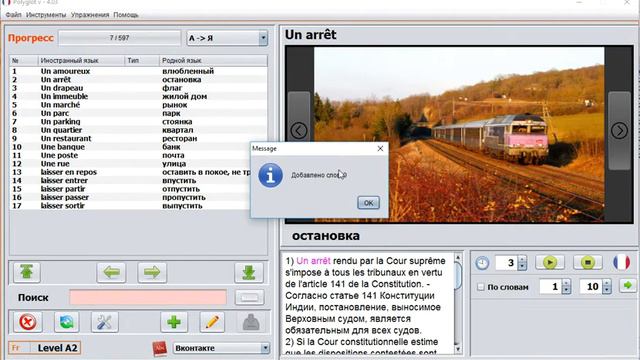Select the row Un parking
This screenshot has height=360, width=640.
coord(138,122)
